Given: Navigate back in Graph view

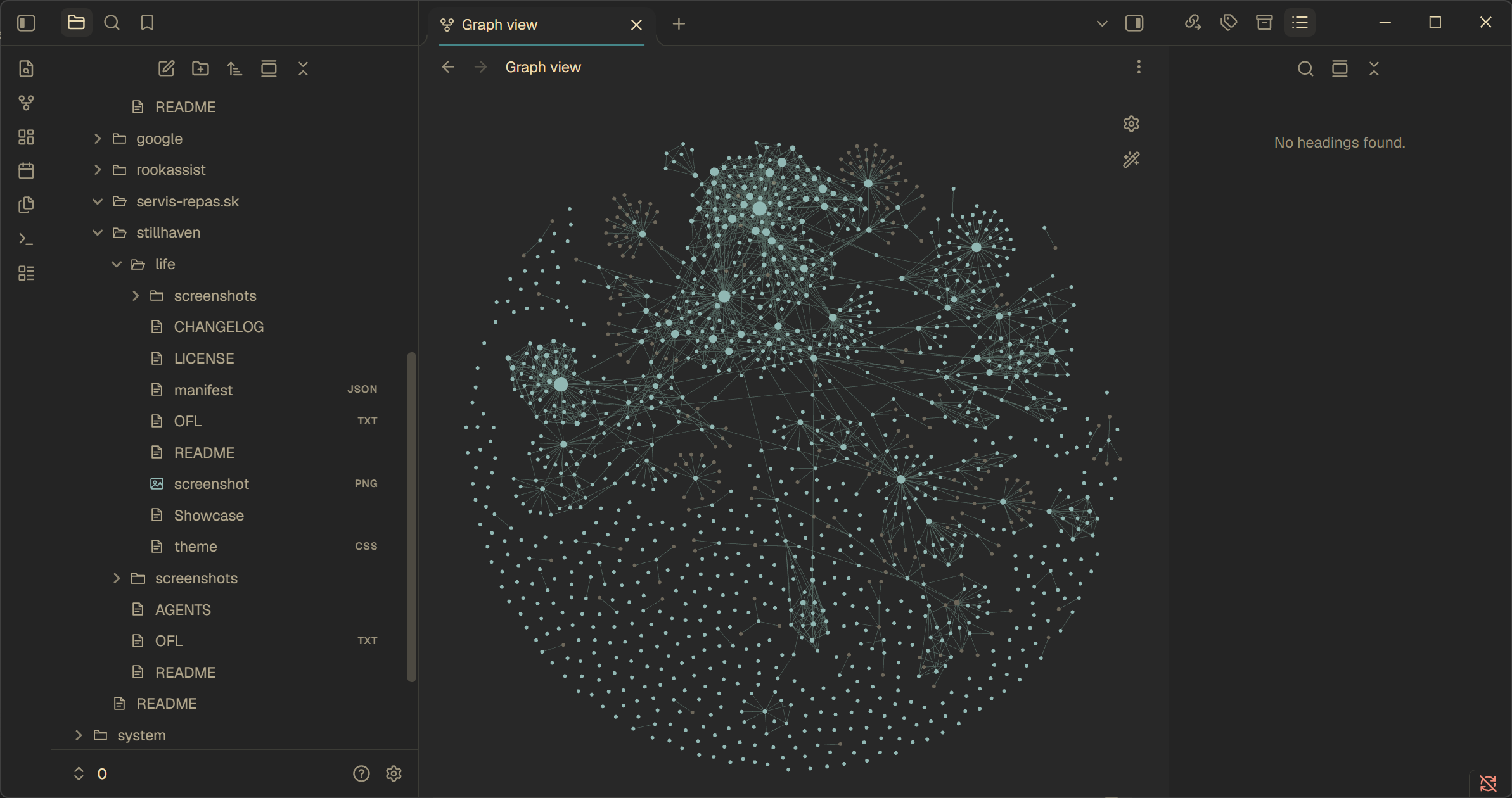Looking at the screenshot, I should [448, 67].
